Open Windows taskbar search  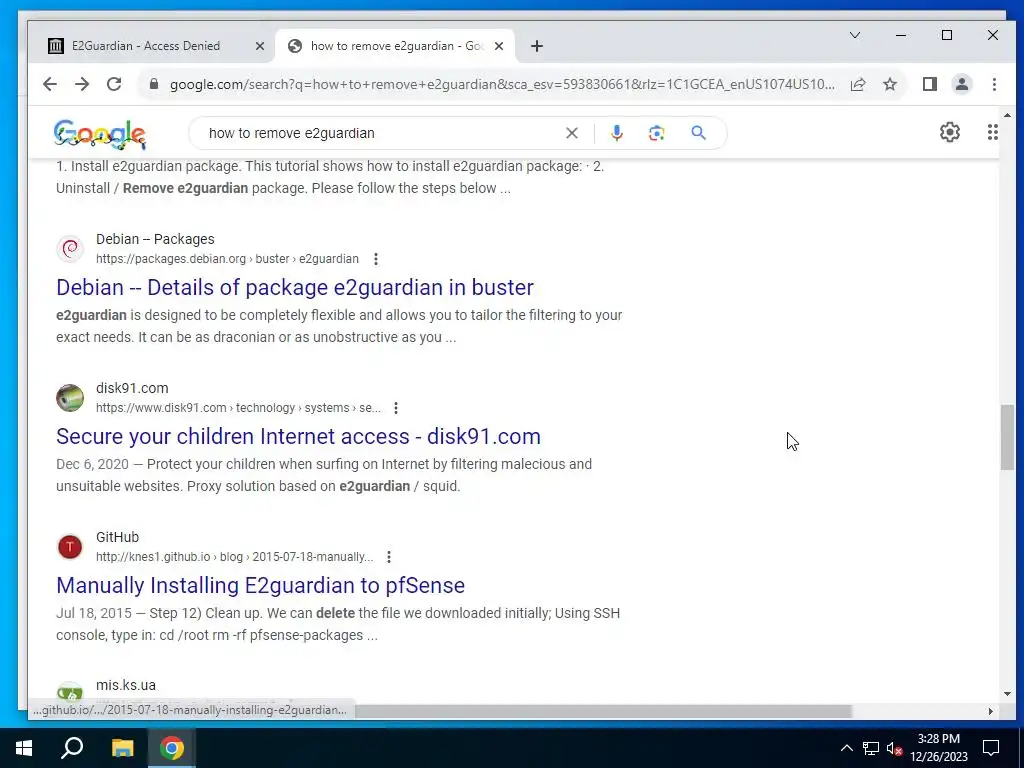click(72, 748)
